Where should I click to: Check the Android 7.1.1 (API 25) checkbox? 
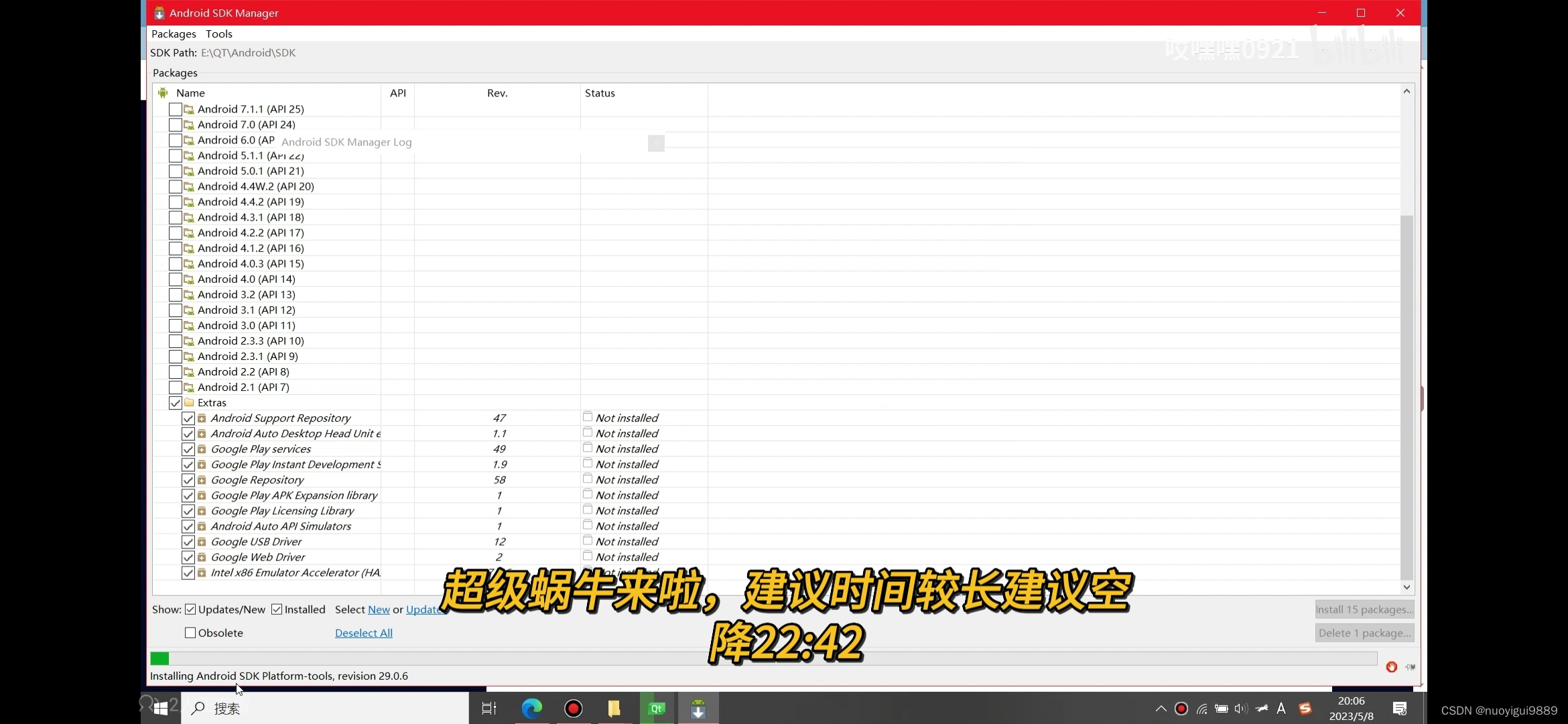pos(176,109)
